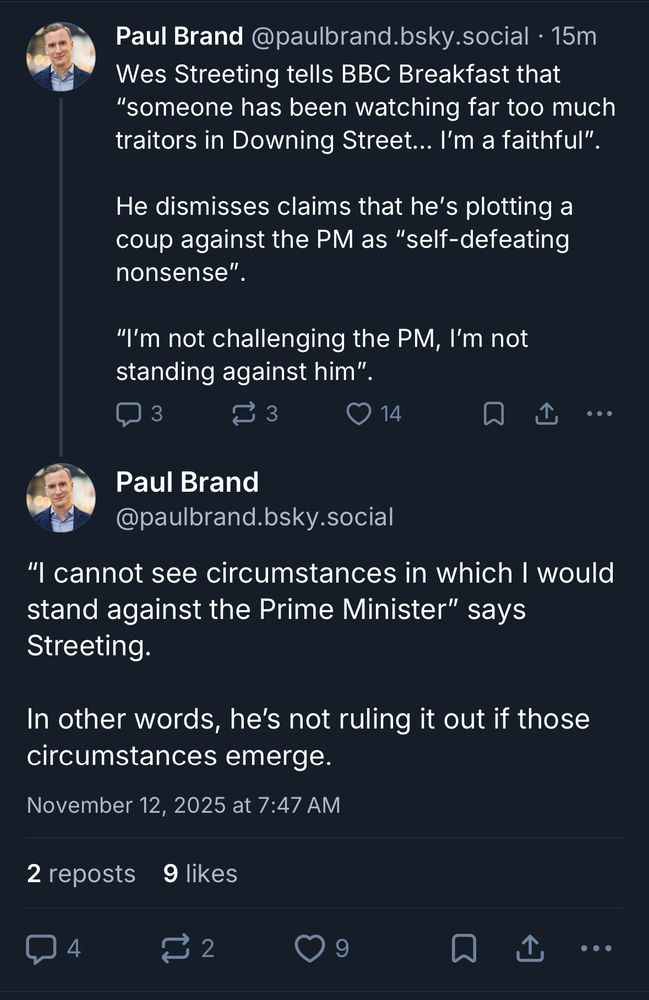Open @paulbrand.bsky.social handle on main post
This screenshot has width=649, height=1000.
tap(254, 517)
